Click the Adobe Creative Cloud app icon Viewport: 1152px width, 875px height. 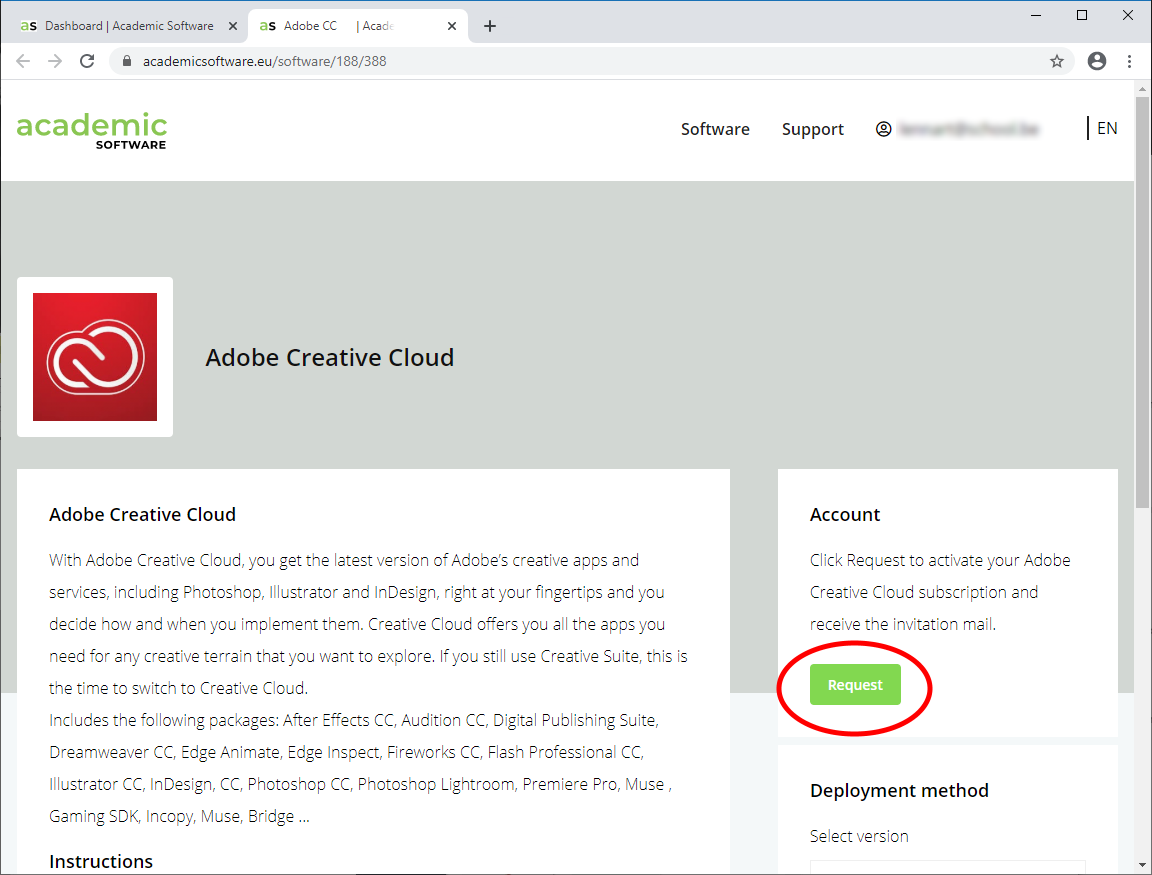click(95, 357)
